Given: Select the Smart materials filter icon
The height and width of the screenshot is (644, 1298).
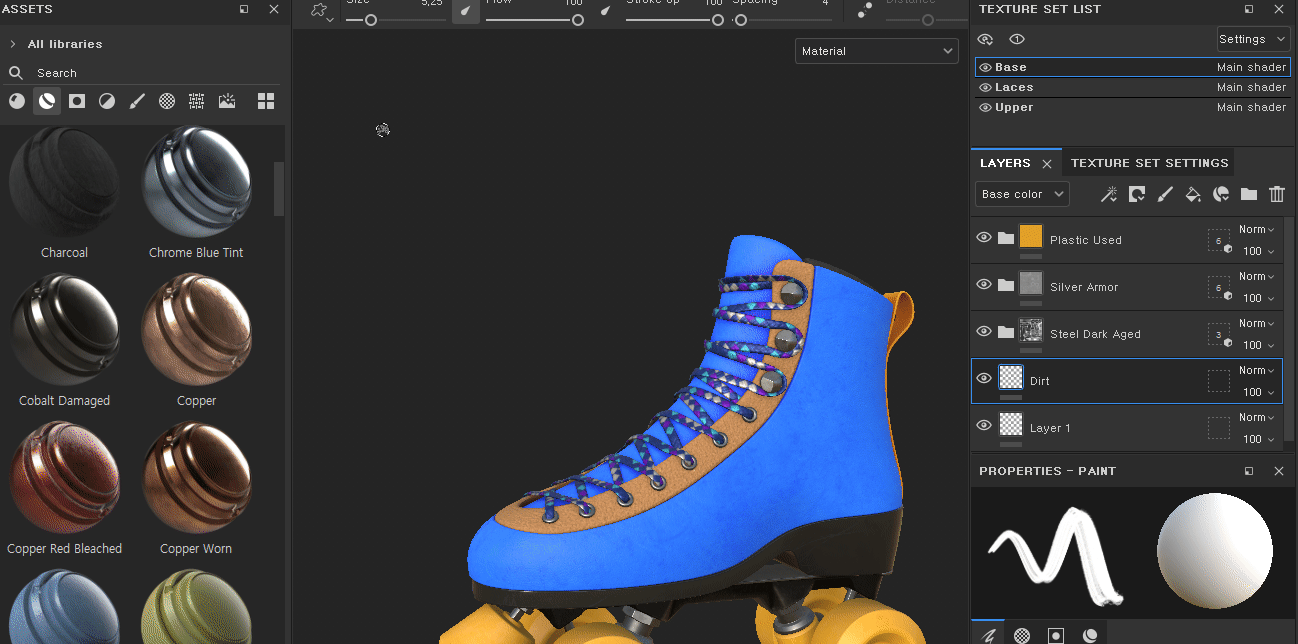Looking at the screenshot, I should pos(47,101).
